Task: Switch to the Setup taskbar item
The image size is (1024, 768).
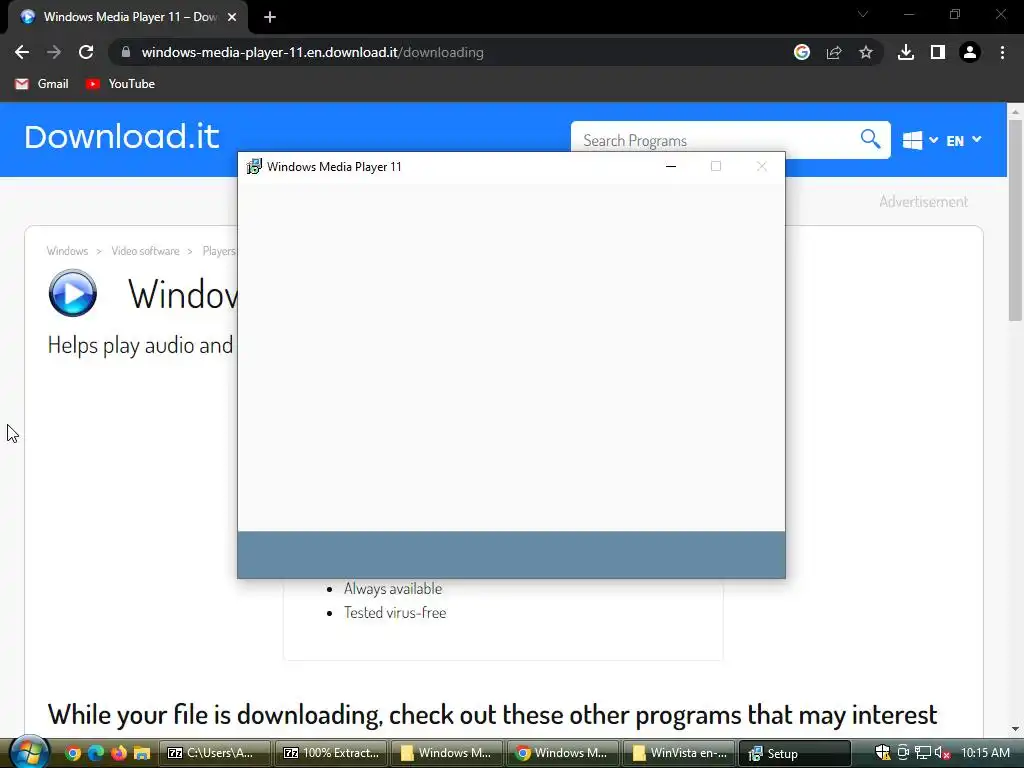Action: (795, 753)
